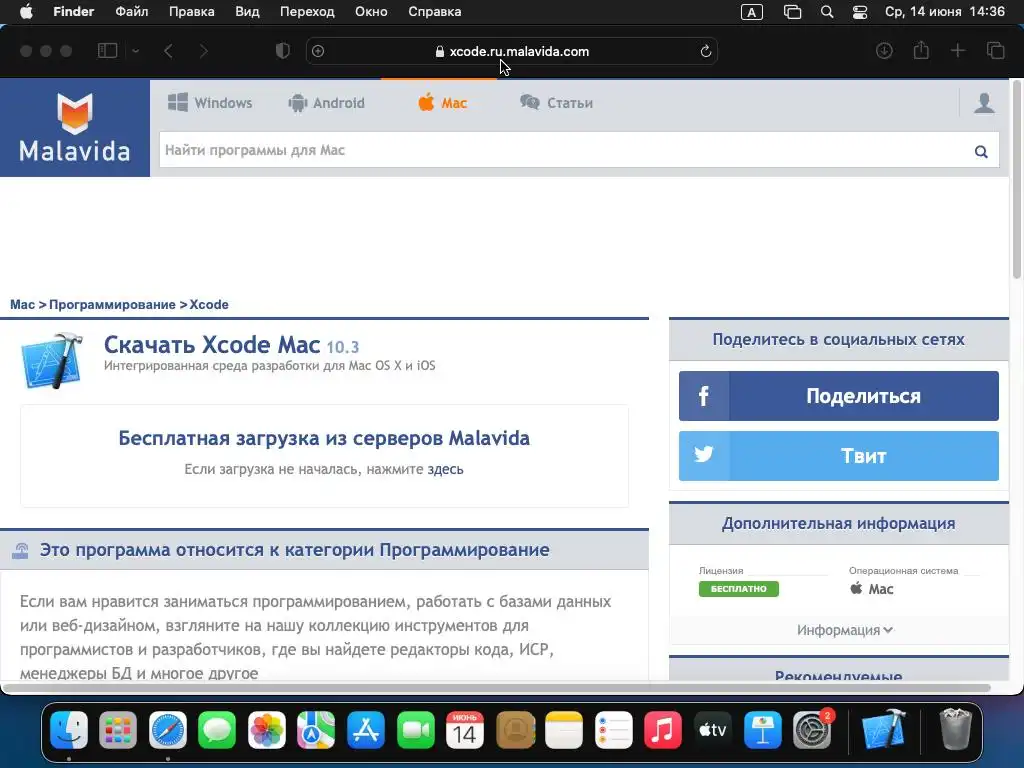Open the Переход menu
The height and width of the screenshot is (768, 1024).
pyautogui.click(x=307, y=12)
